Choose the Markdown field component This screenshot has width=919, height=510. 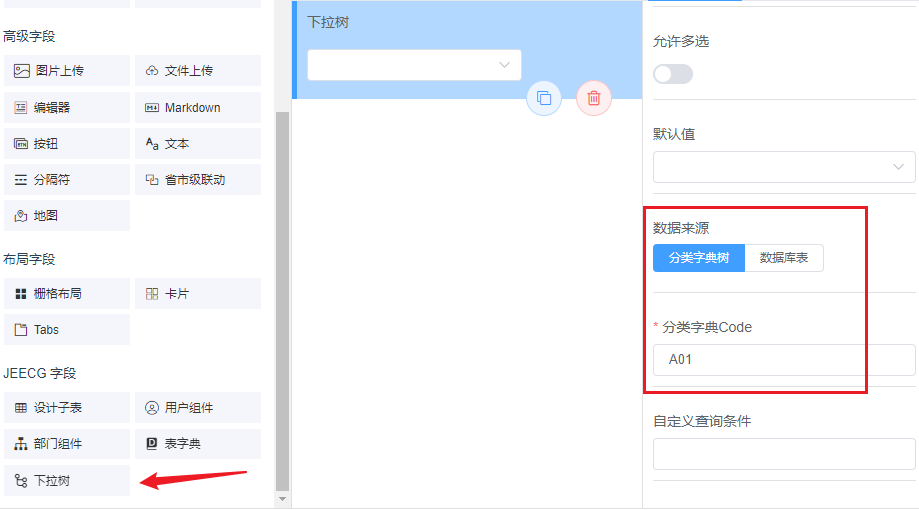point(198,107)
